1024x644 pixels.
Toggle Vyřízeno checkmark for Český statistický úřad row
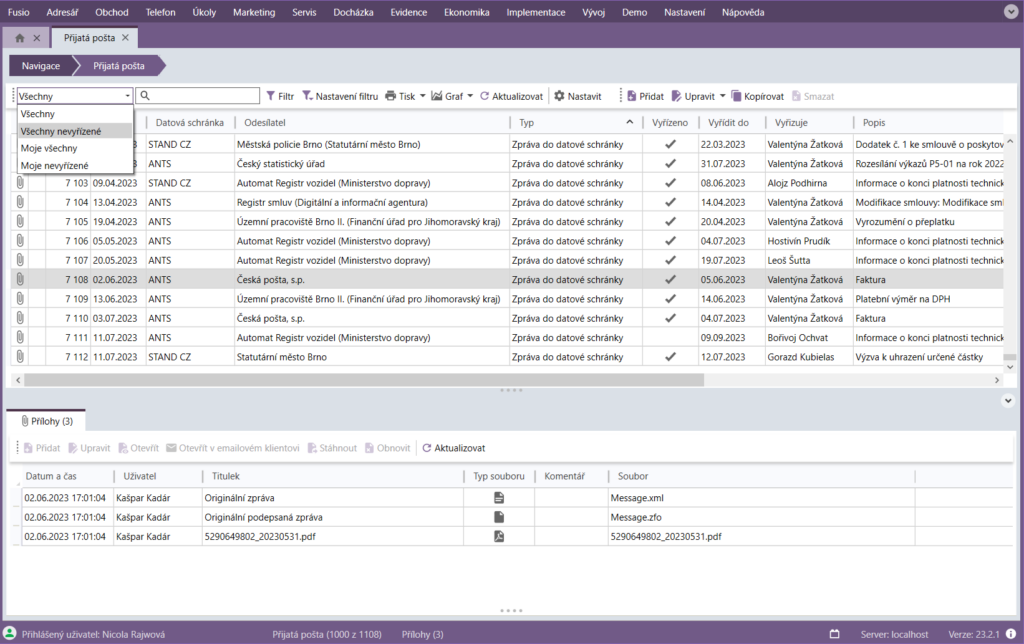671,164
